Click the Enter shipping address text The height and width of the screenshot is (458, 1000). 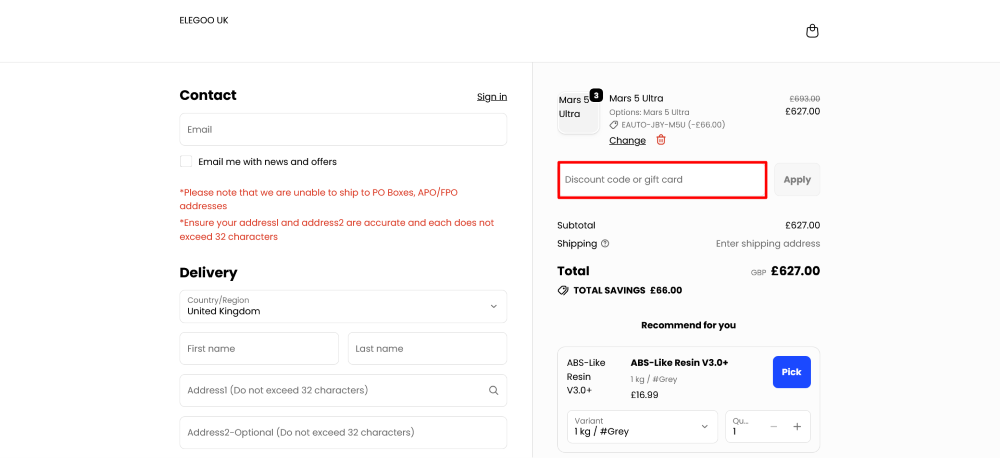click(x=768, y=244)
